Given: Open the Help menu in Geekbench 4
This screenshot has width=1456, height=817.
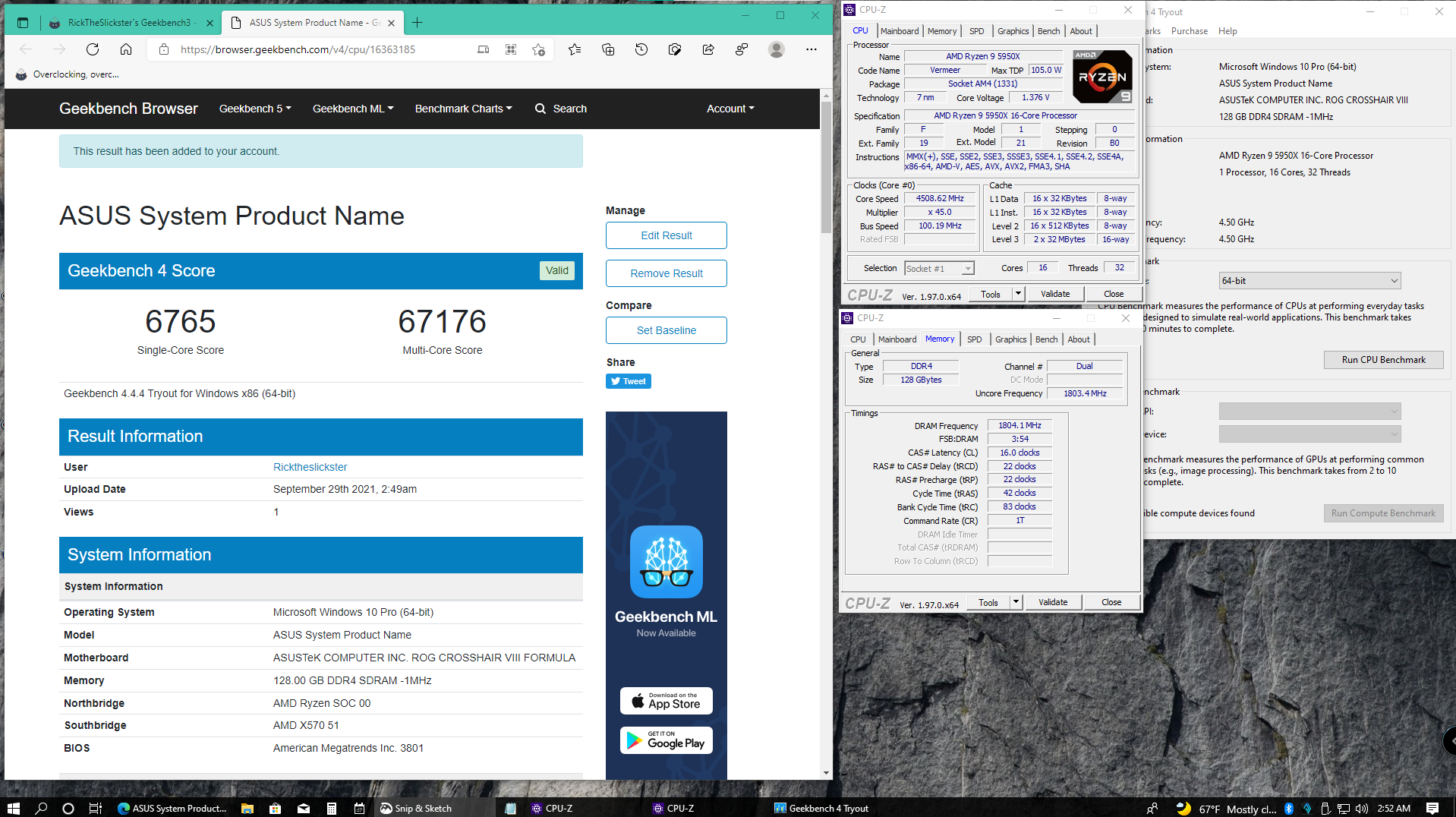Looking at the screenshot, I should point(1228,31).
